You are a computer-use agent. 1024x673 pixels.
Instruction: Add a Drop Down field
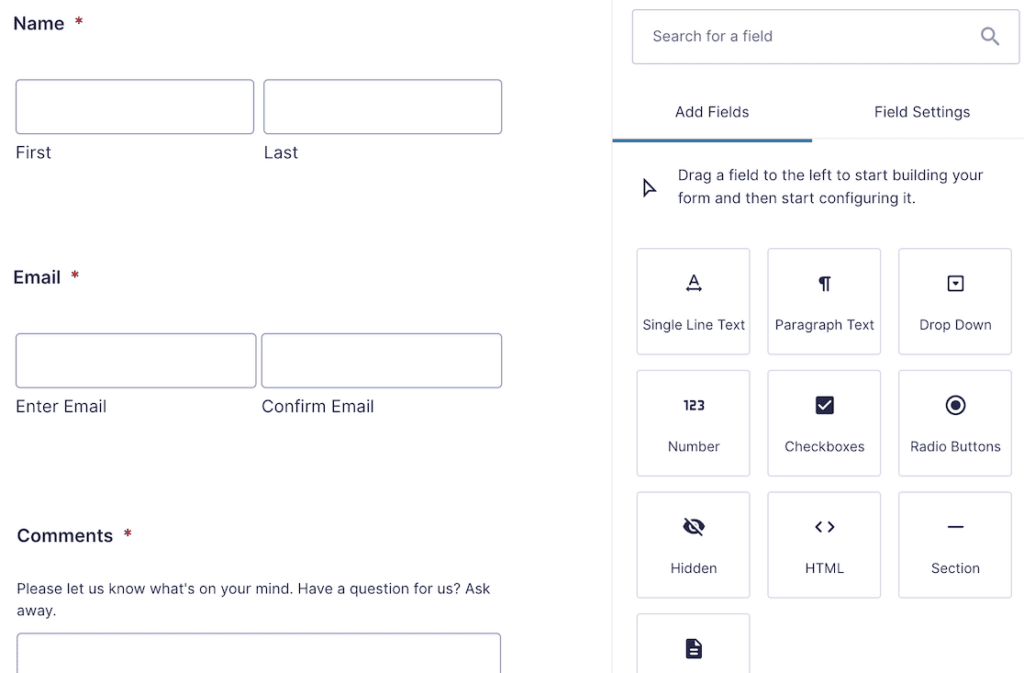pos(954,301)
